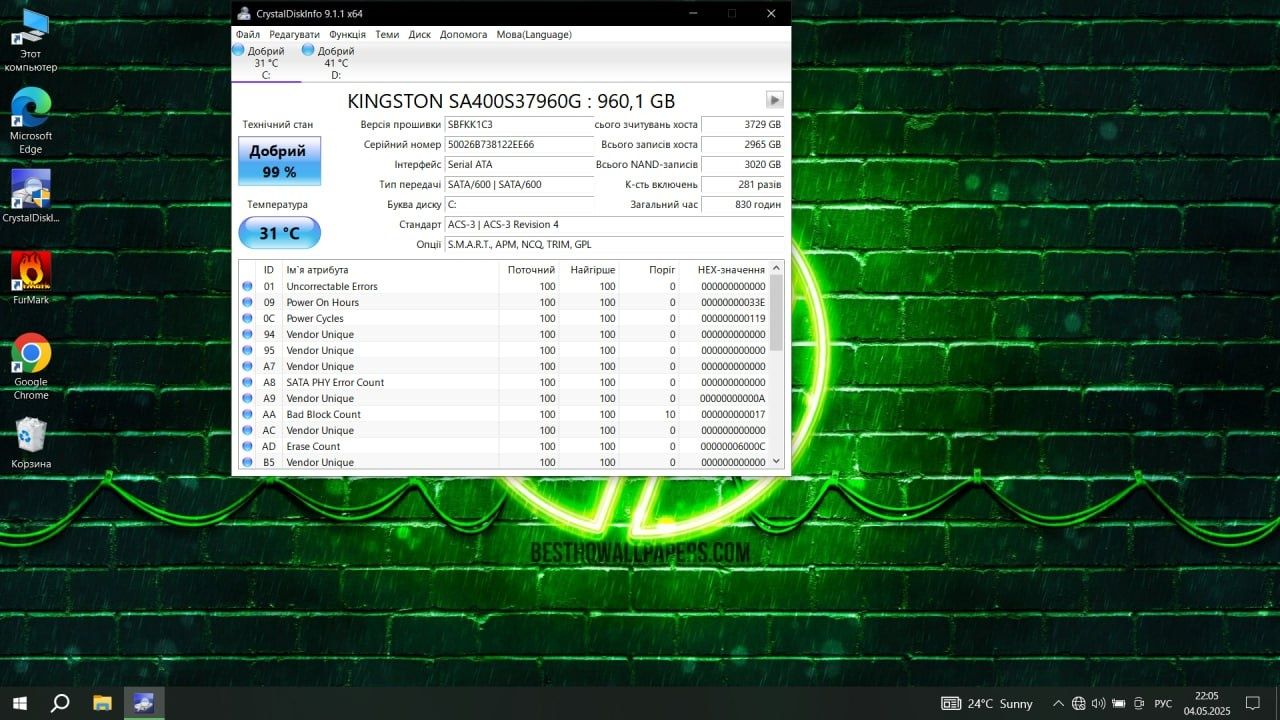
Task: Click the CrystalDiskInfo title bar icon
Action: point(244,13)
